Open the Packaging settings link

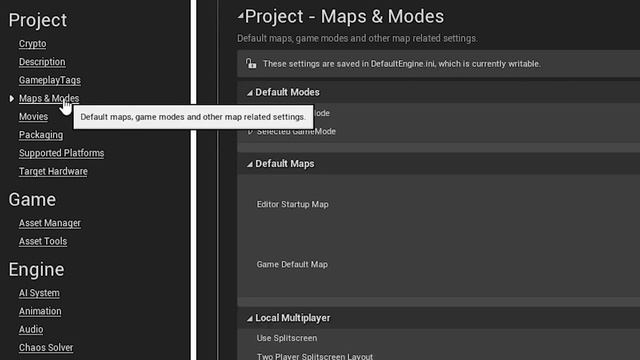tap(41, 135)
